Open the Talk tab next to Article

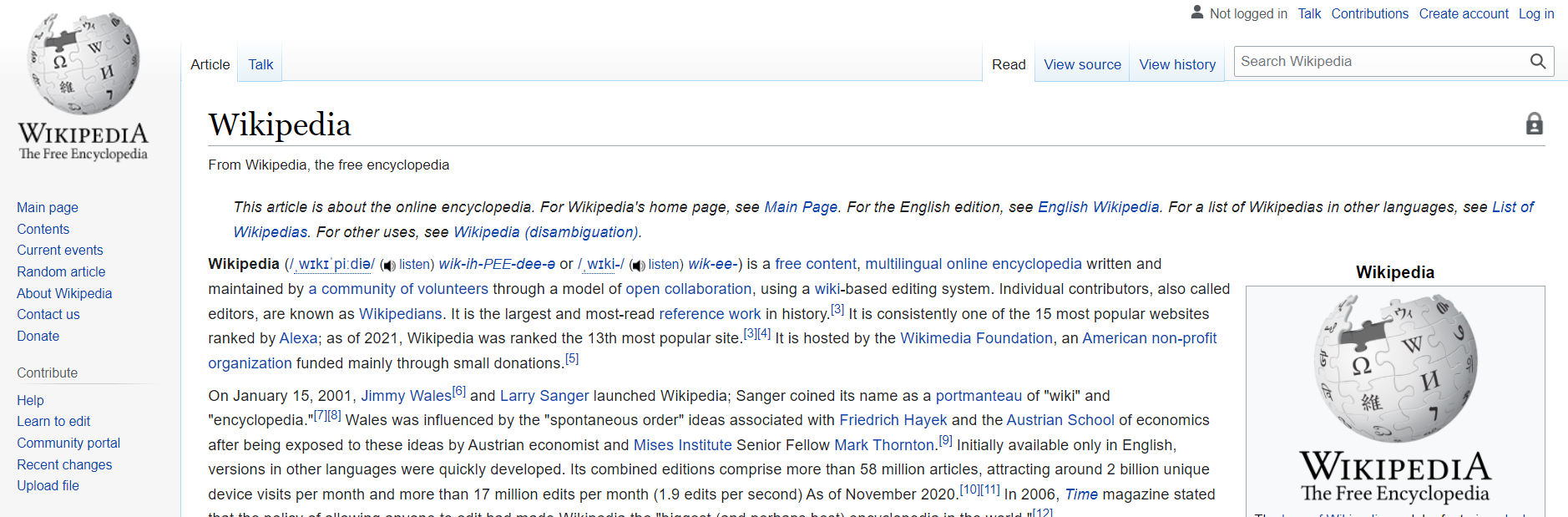coord(260,64)
